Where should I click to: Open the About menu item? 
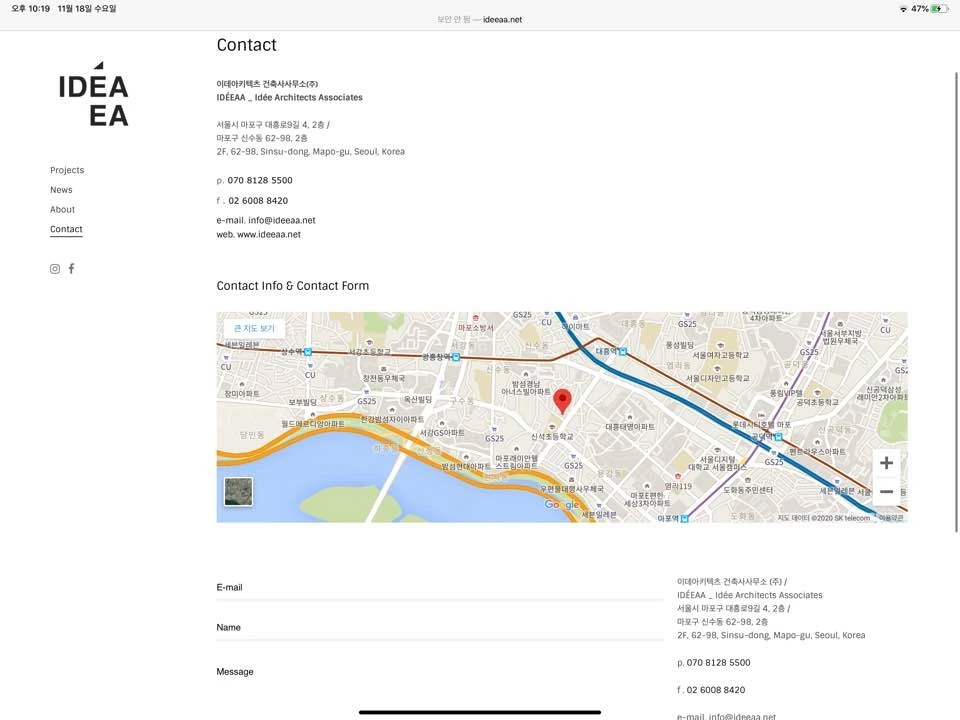click(62, 209)
